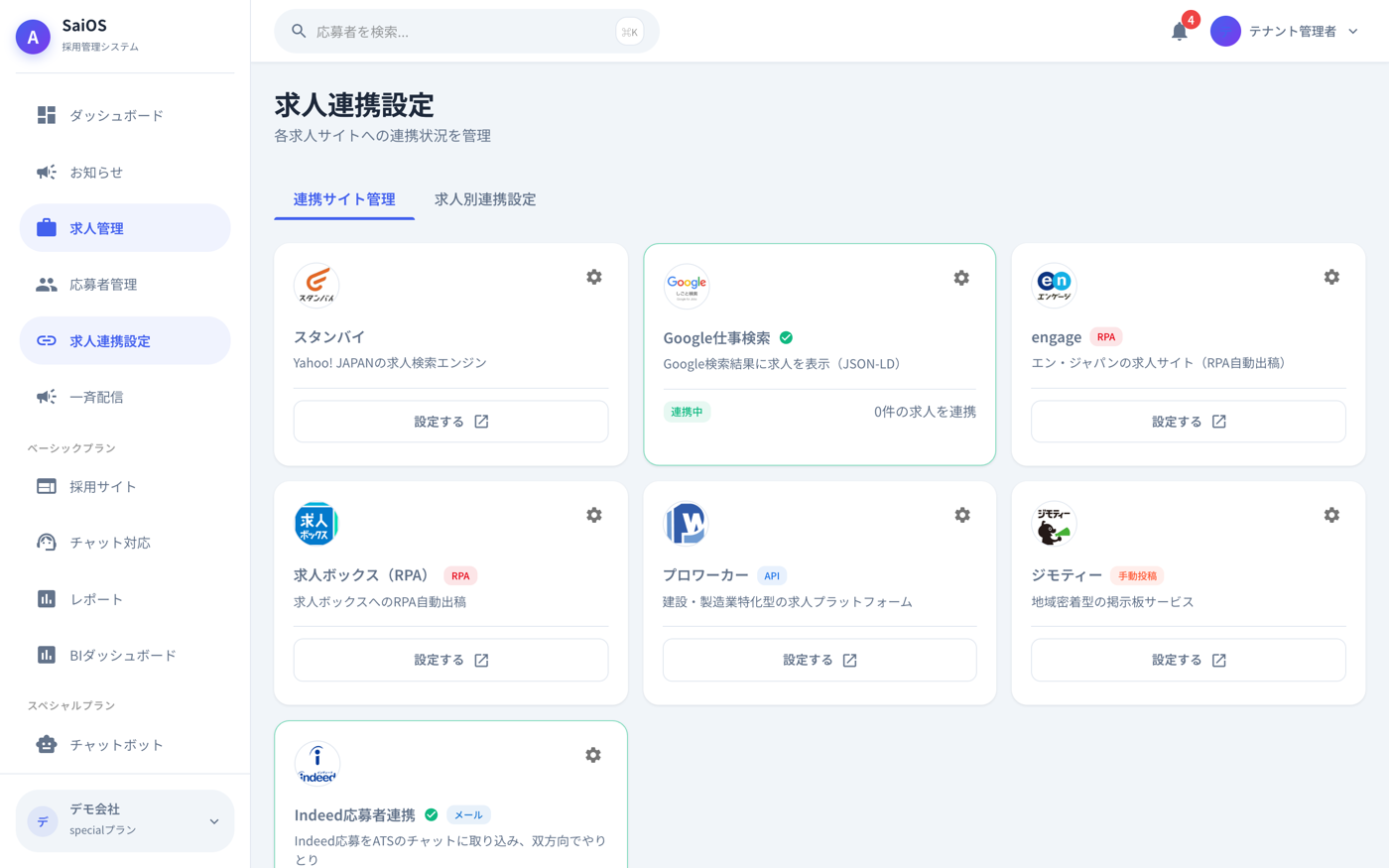The height and width of the screenshot is (868, 1389).
Task: Click 設定する button for 求人ボックス
Action: pyautogui.click(x=451, y=660)
